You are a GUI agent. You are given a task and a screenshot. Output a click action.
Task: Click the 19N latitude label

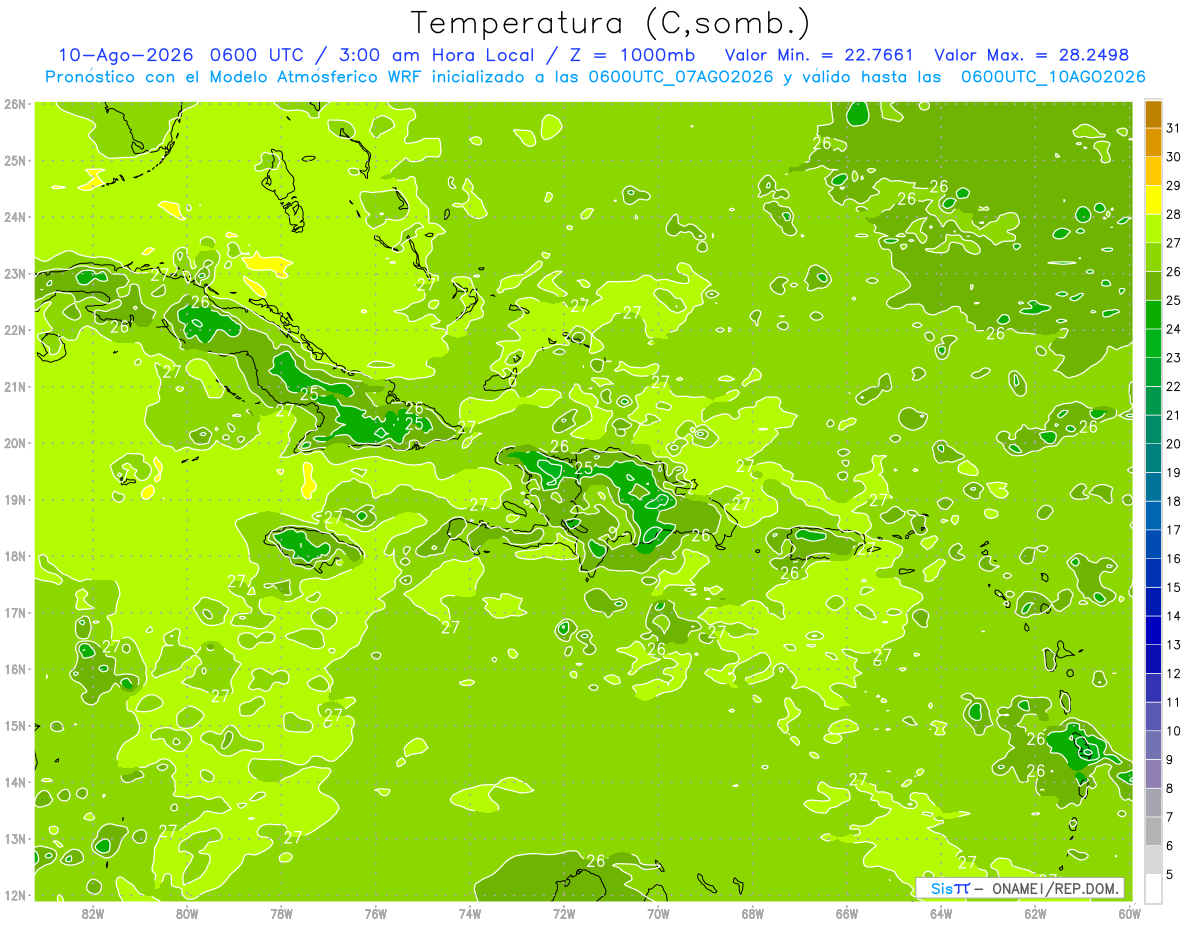click(x=14, y=499)
